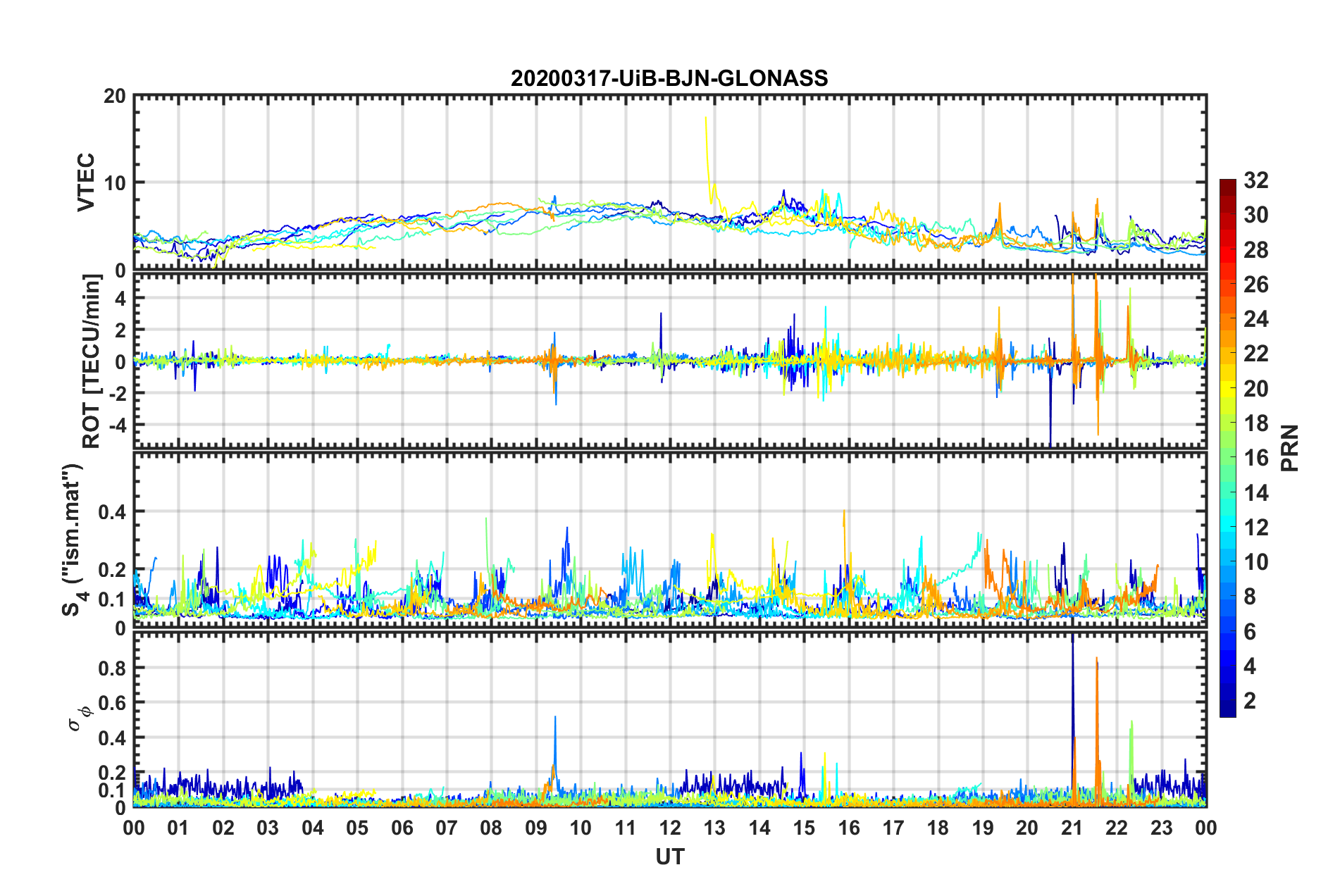
Task: Click the ROT axis tick 2
Action: 120,330
